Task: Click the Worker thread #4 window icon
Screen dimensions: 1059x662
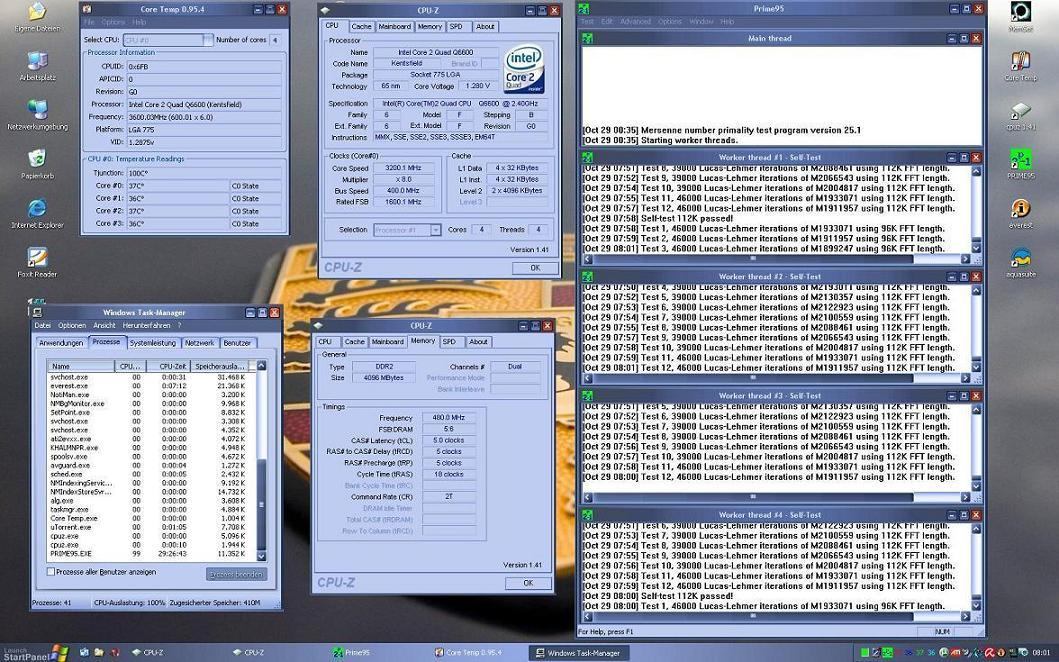Action: click(588, 515)
